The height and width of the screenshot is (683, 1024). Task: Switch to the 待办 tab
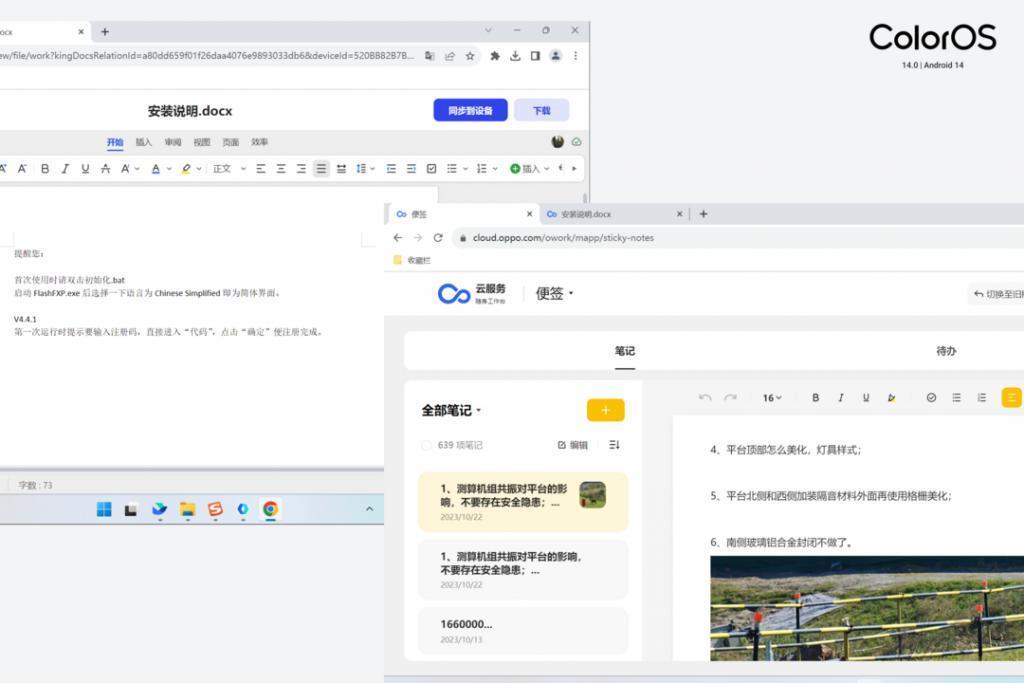tap(946, 351)
